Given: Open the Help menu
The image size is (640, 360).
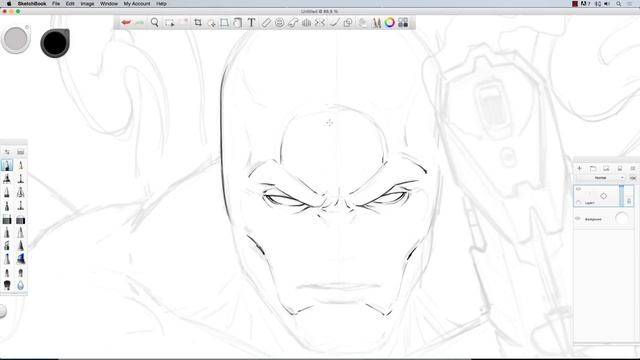Looking at the screenshot, I should 161,4.
